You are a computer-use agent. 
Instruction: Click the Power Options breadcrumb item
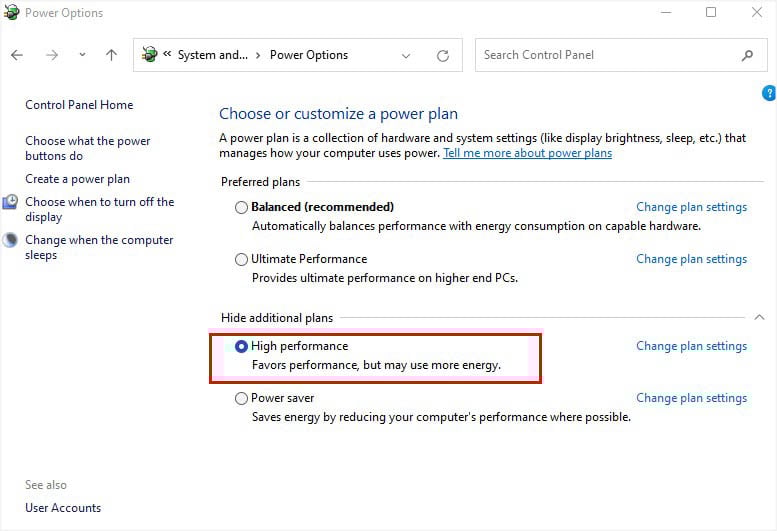309,55
